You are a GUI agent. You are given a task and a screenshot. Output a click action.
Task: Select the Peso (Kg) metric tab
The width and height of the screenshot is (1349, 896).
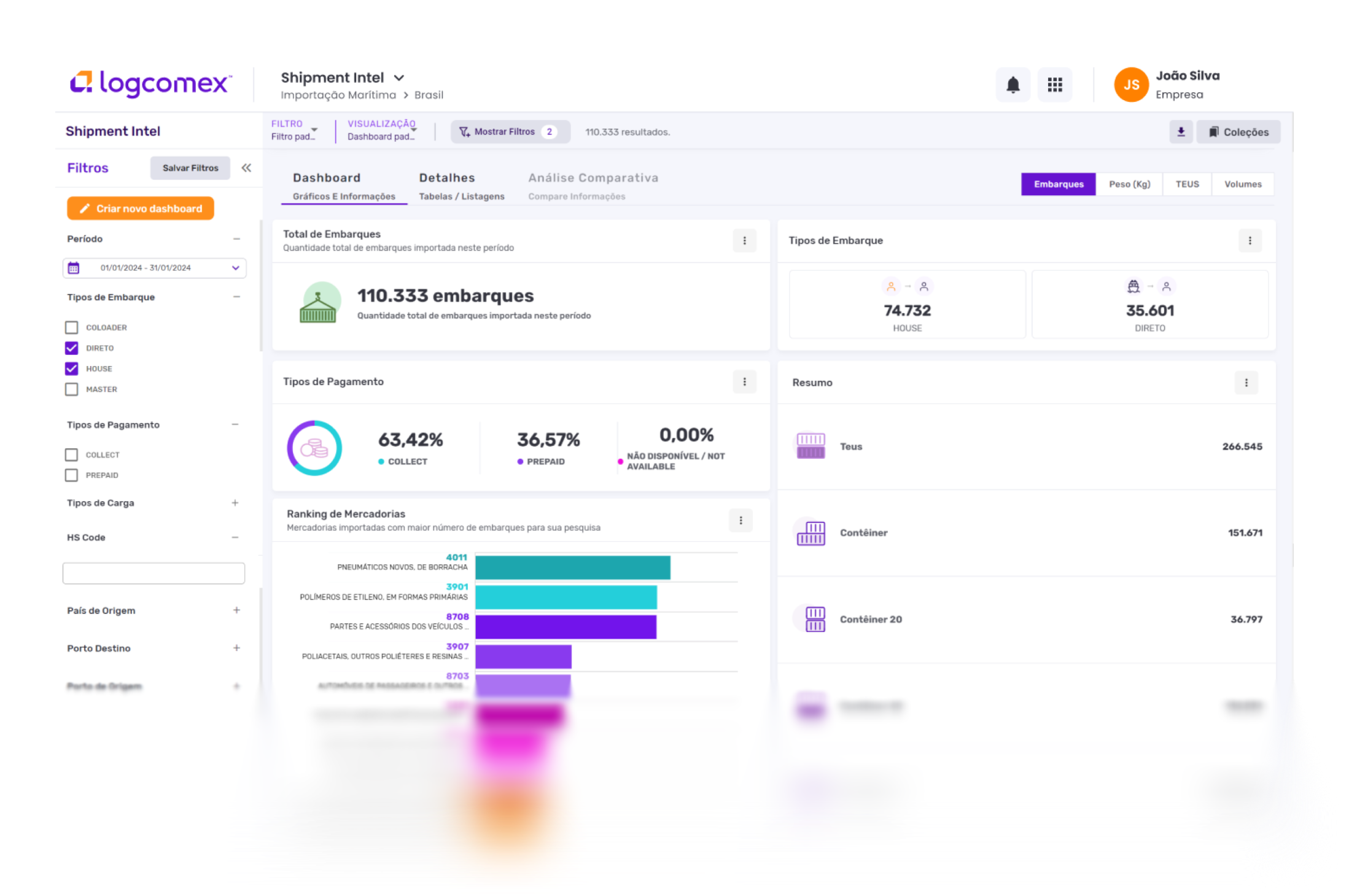pos(1129,184)
